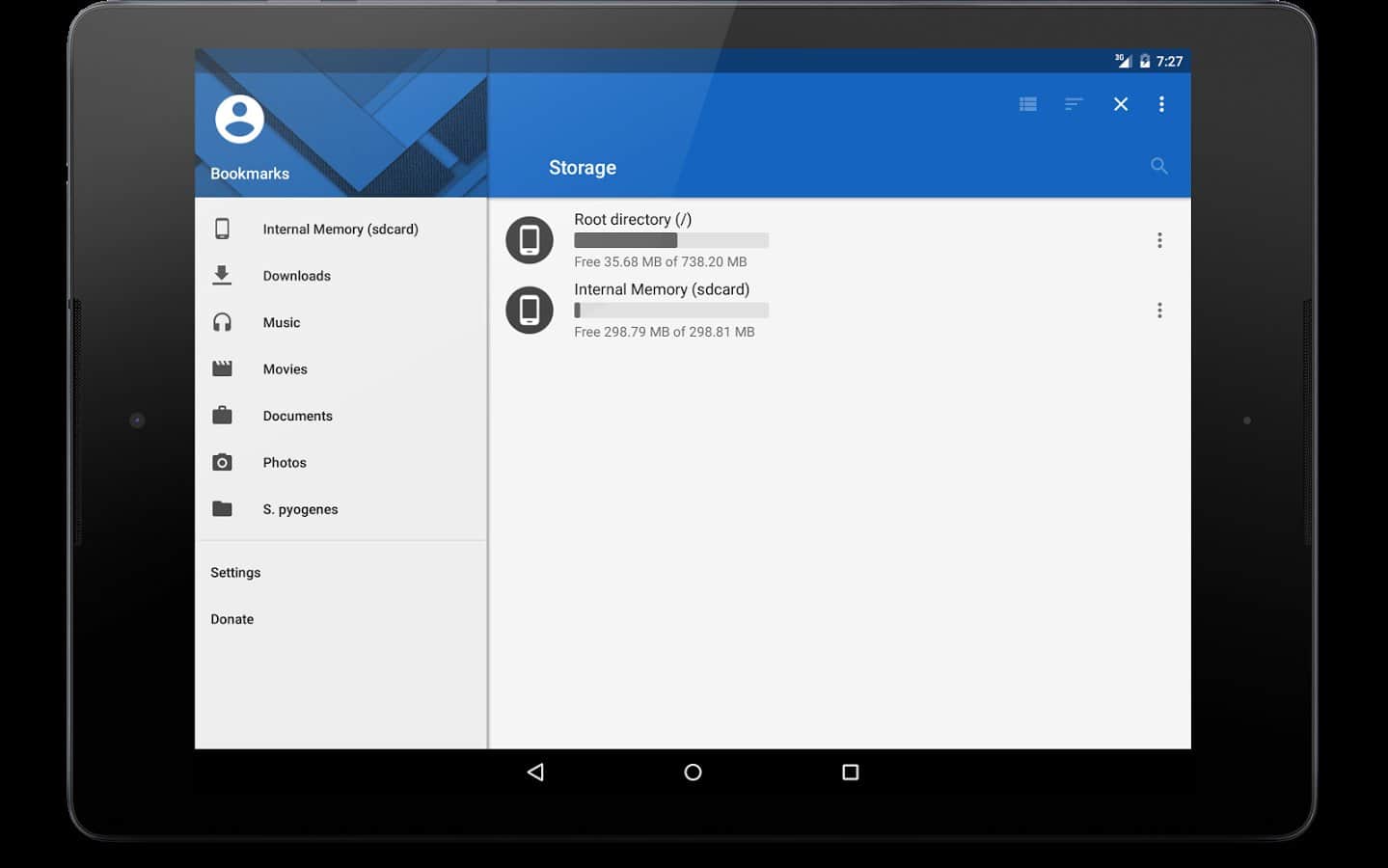The image size is (1388, 868).
Task: Open Internal Memory overflow options in storage list
Action: coord(1159,311)
